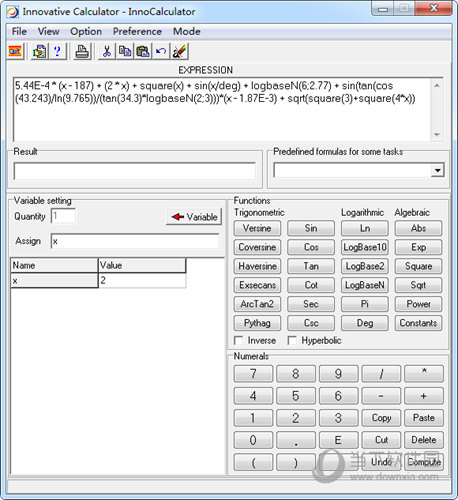Click the Paste button in Numerals
The height and width of the screenshot is (500, 458).
424,418
